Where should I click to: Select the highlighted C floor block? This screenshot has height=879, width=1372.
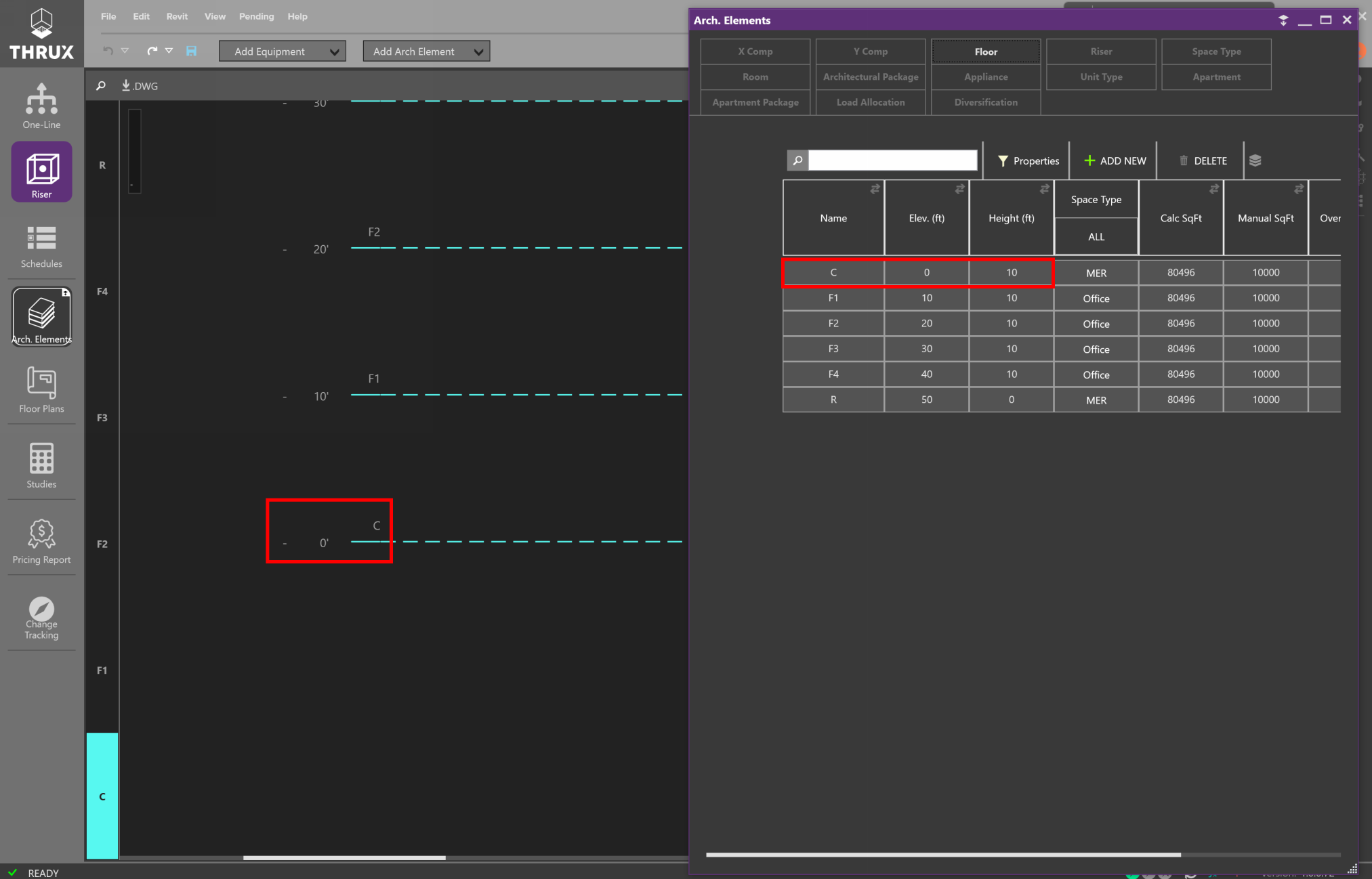click(x=102, y=796)
